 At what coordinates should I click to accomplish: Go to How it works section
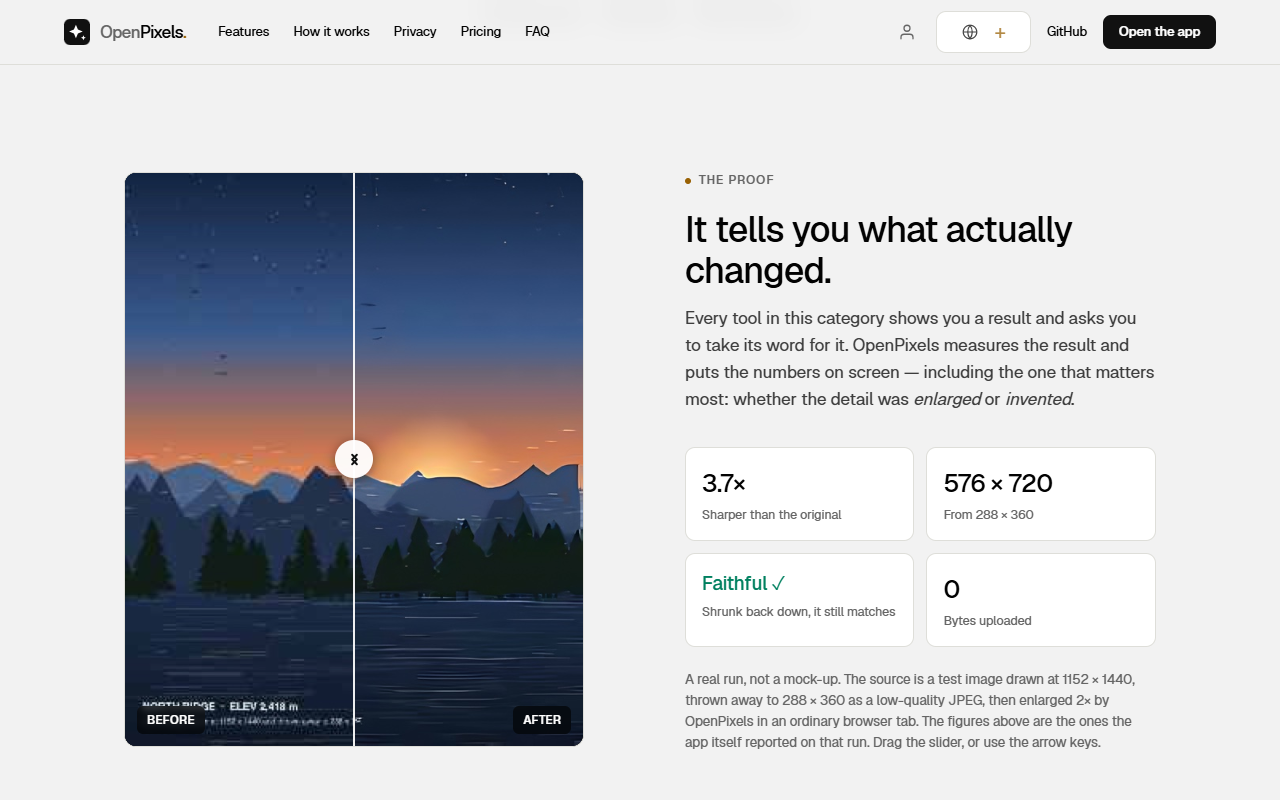click(331, 32)
